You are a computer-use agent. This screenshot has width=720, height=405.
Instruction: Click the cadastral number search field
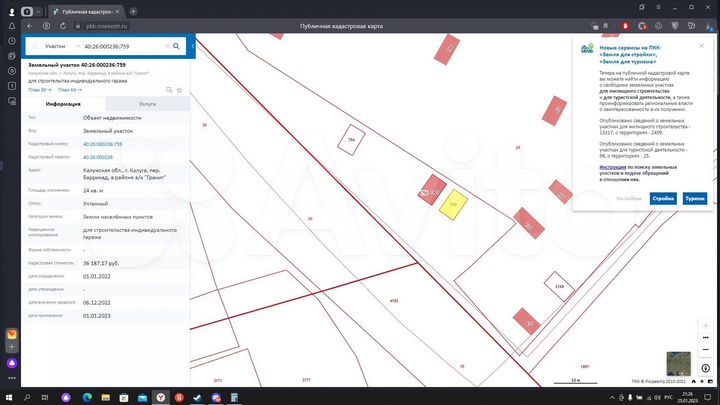123,46
